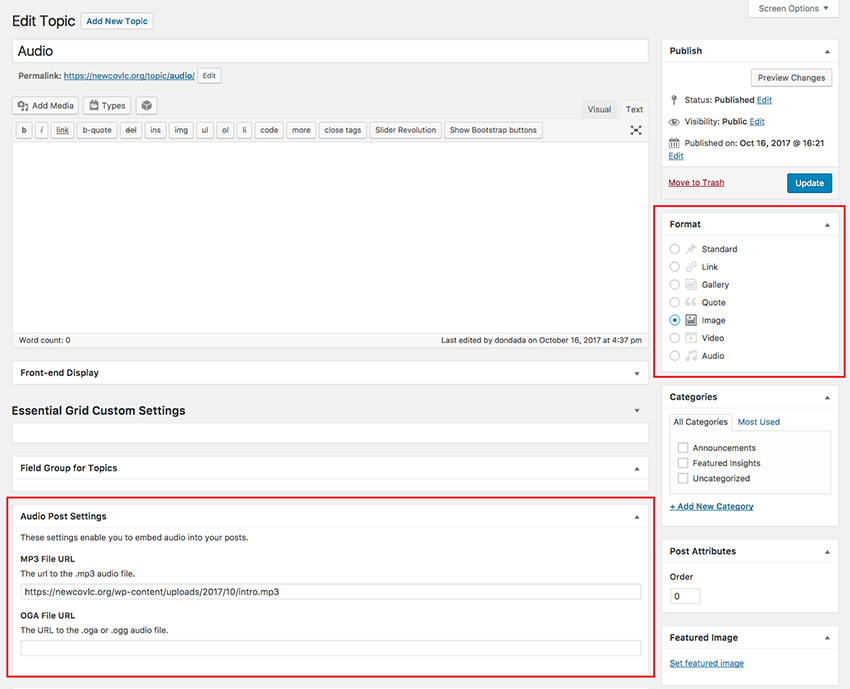Collapse the Format panel
The image size is (850, 689).
tap(827, 225)
